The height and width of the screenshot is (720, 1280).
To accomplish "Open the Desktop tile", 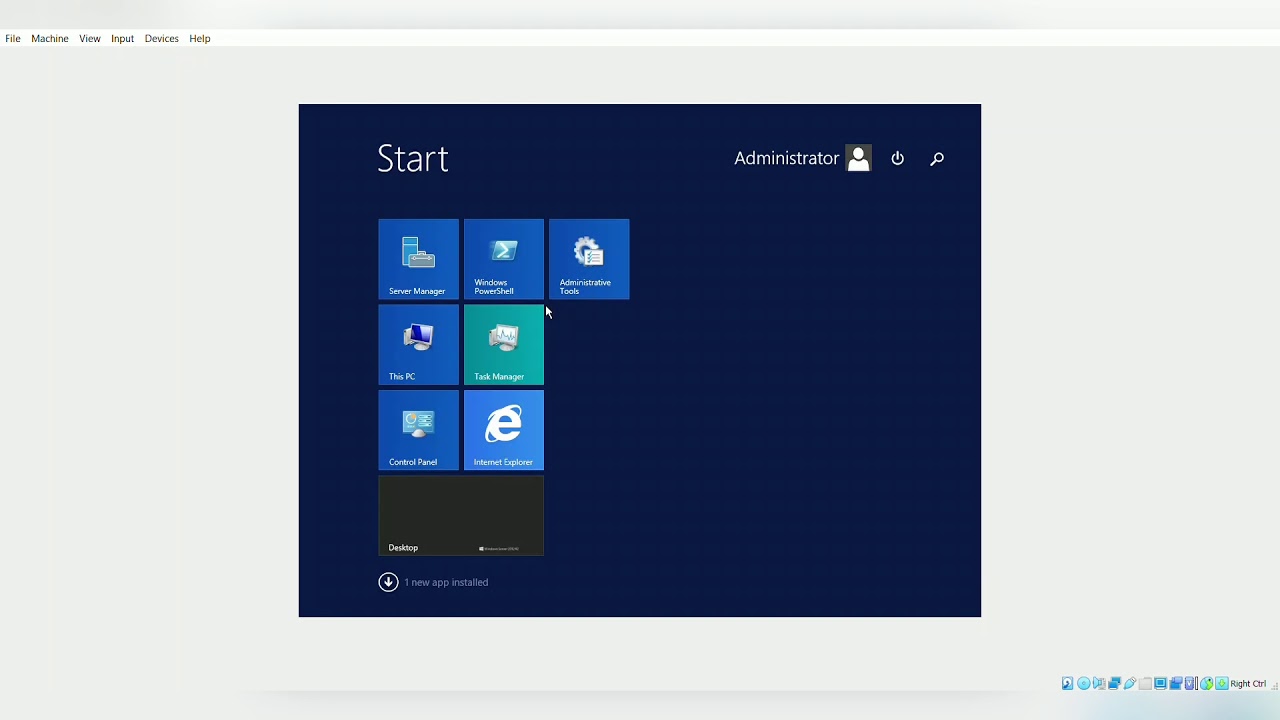I will coord(461,516).
